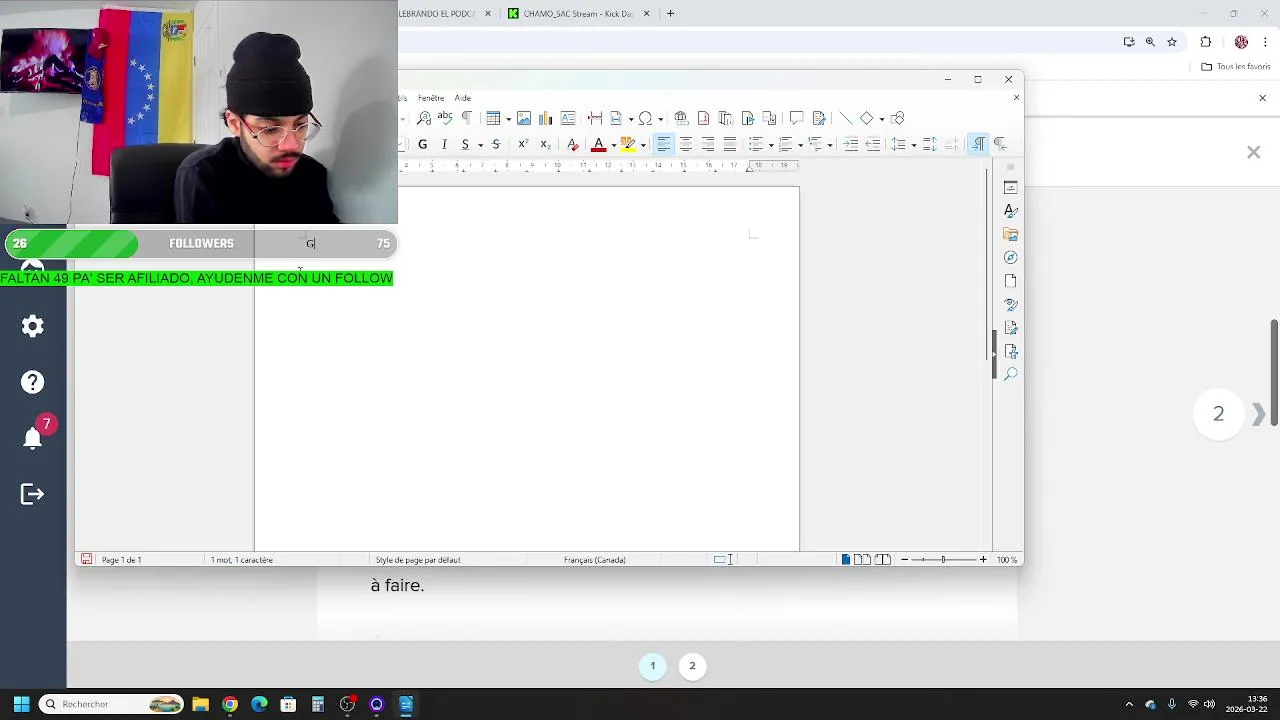The height and width of the screenshot is (720, 1280).
Task: Select the insert line tool
Action: 845,118
